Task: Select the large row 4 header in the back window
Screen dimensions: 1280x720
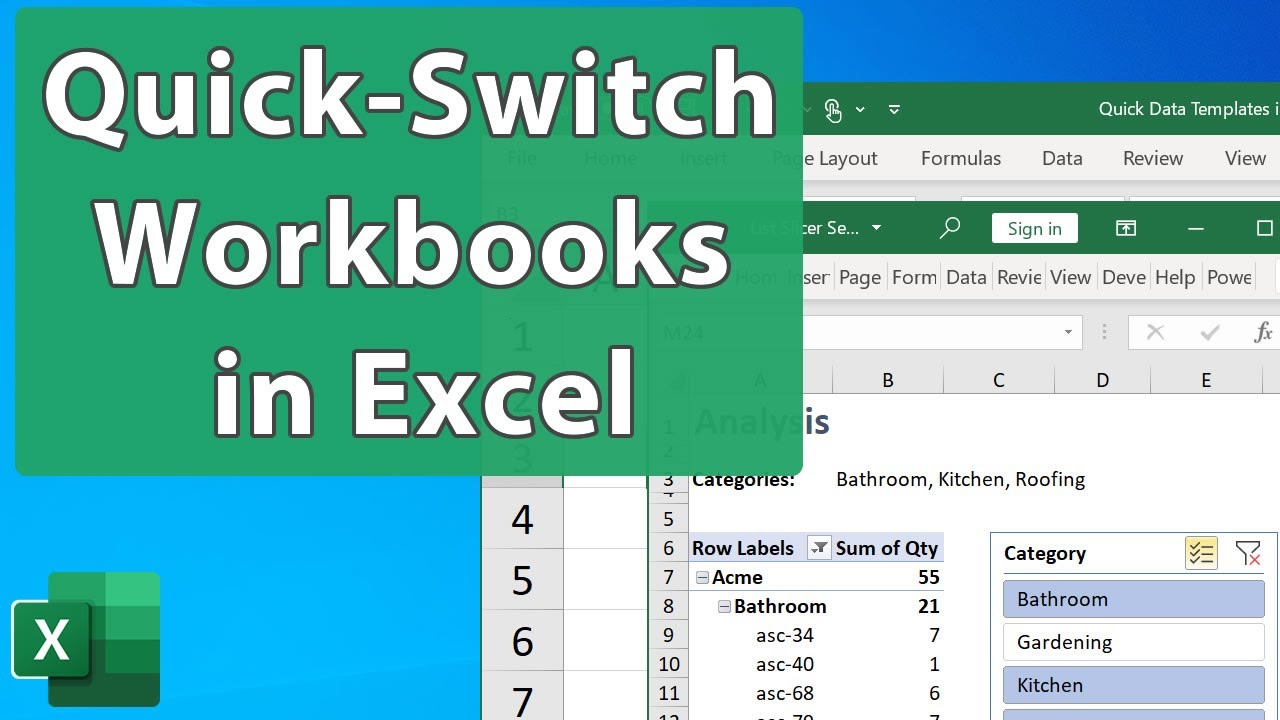Action: point(522,520)
